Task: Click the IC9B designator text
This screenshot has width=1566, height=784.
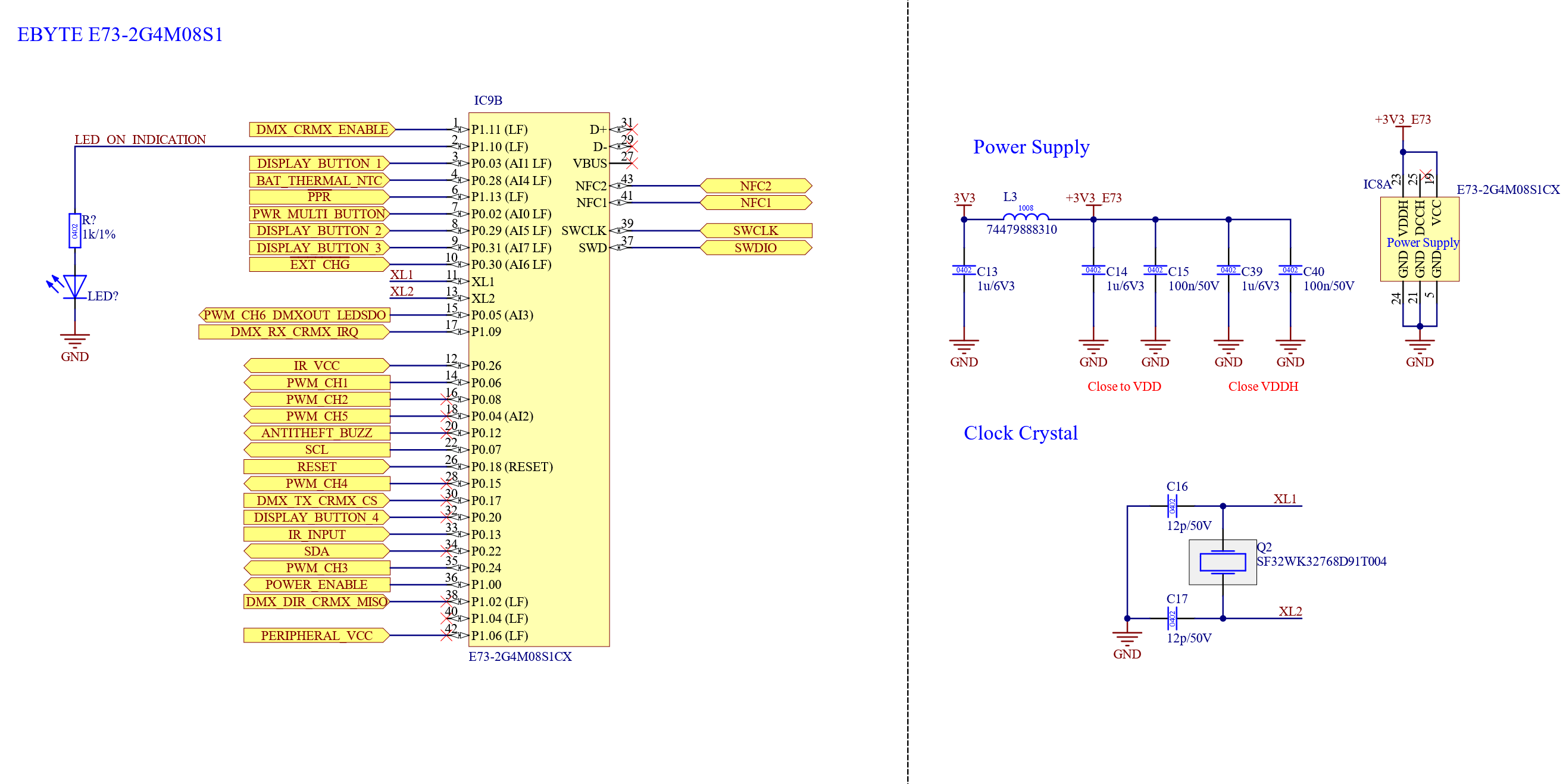Action: pyautogui.click(x=487, y=101)
